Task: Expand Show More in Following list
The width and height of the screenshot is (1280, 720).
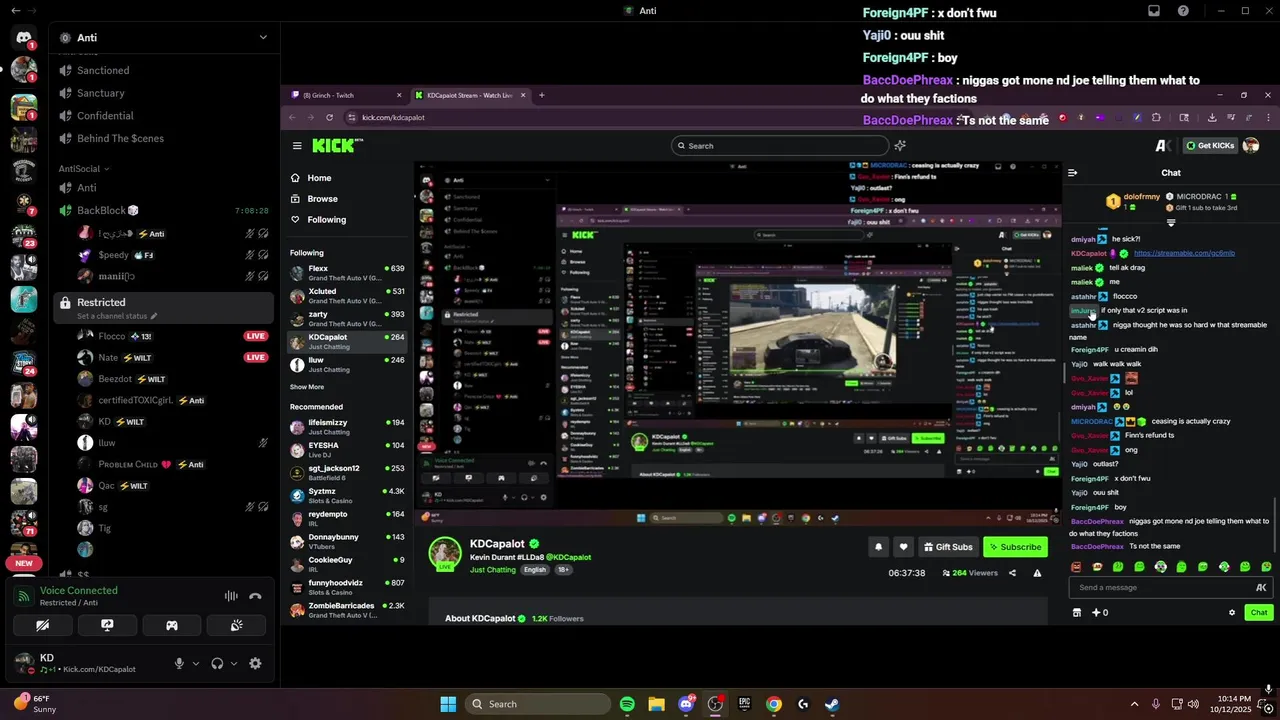Action: point(307,387)
